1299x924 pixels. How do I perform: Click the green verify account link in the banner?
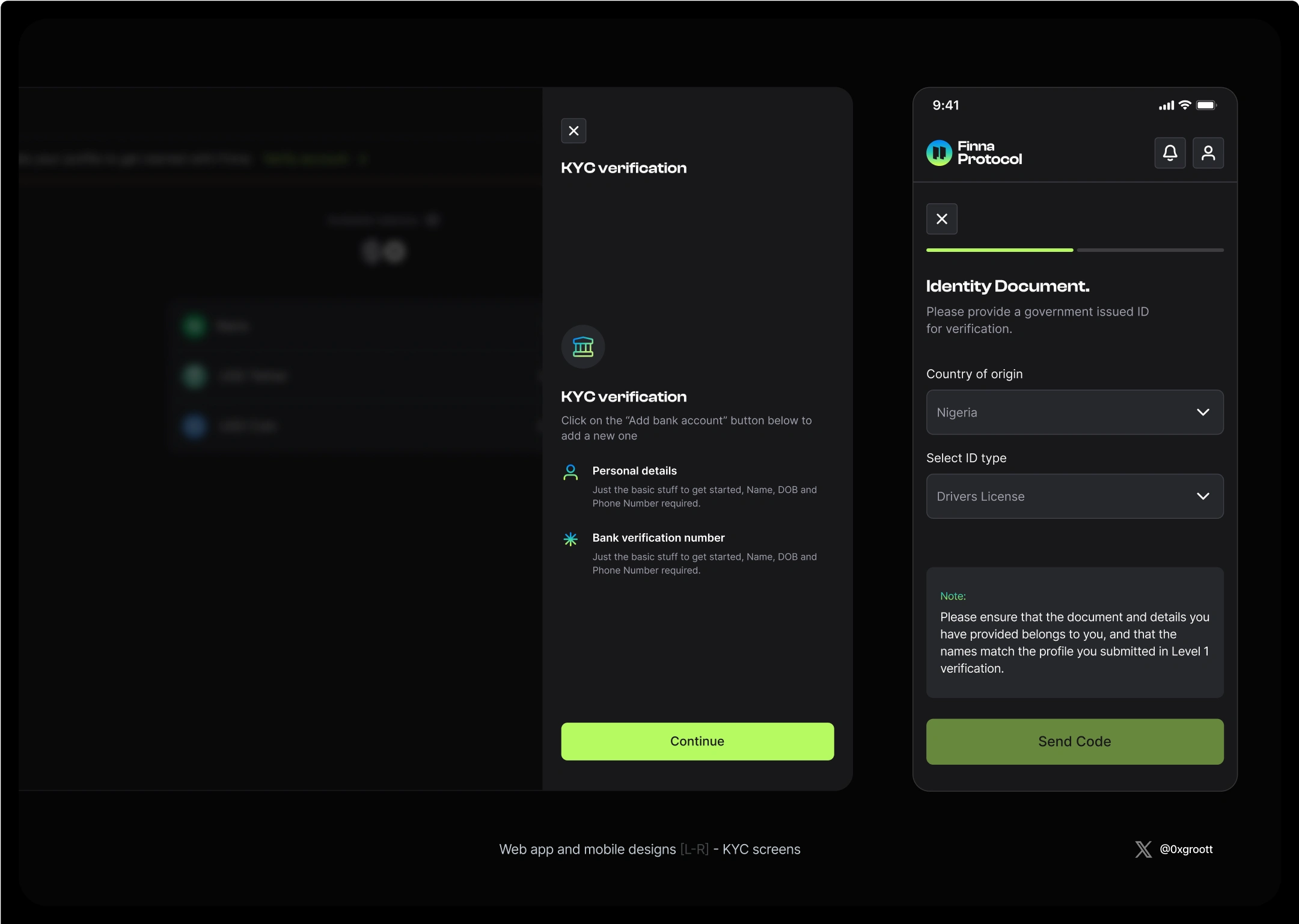[307, 159]
